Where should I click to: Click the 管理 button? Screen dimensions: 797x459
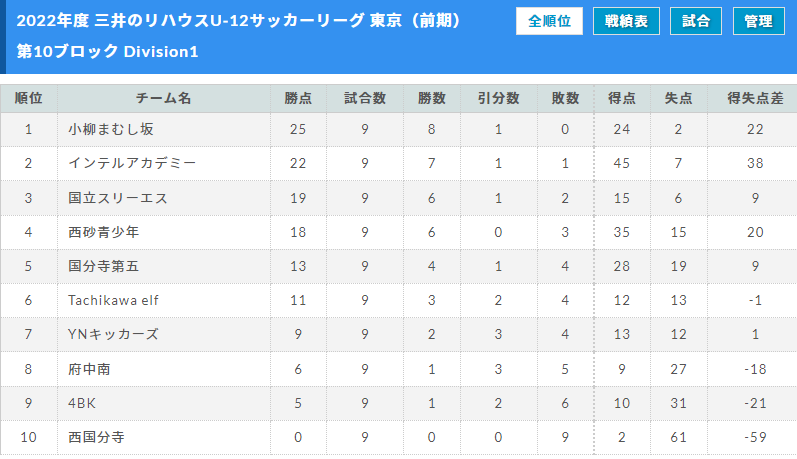pos(758,21)
